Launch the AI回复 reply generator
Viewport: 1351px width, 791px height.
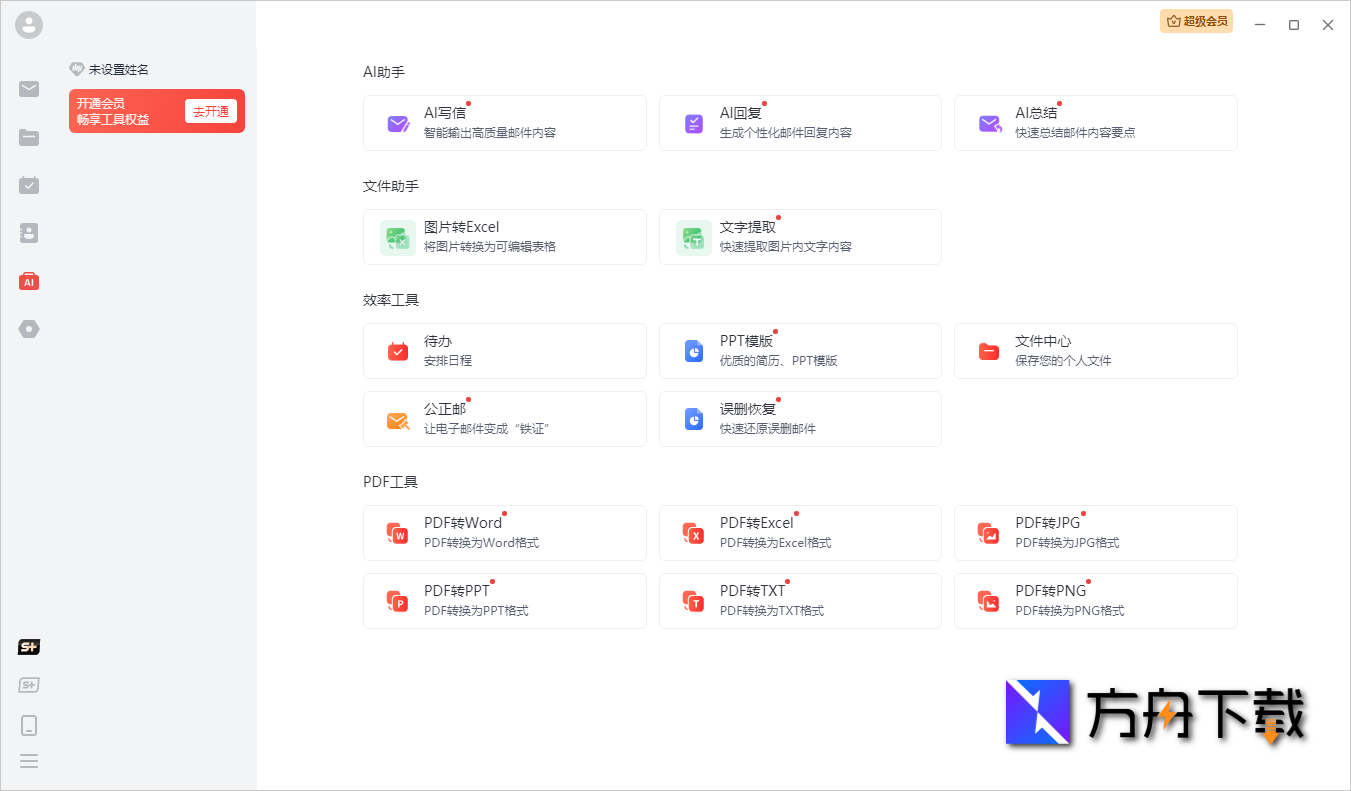pos(799,122)
